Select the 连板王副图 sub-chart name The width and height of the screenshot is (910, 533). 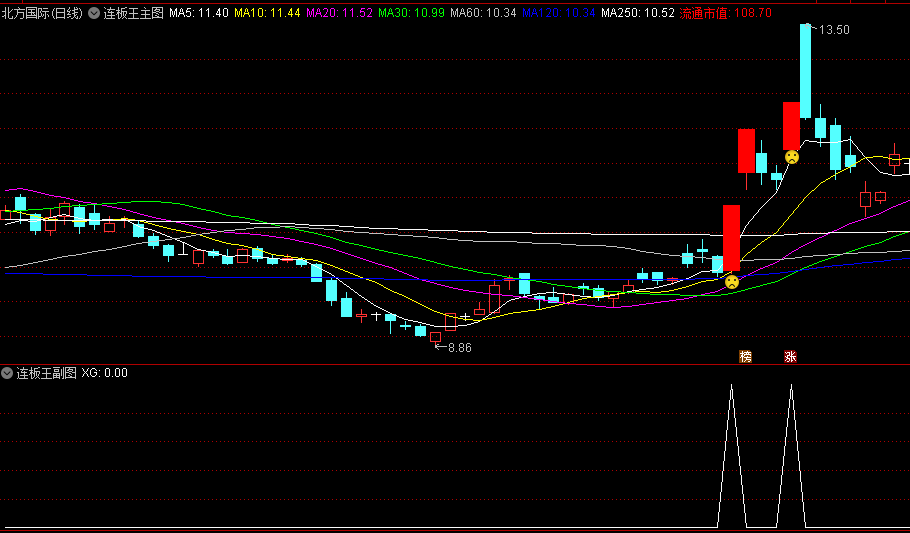[46, 373]
